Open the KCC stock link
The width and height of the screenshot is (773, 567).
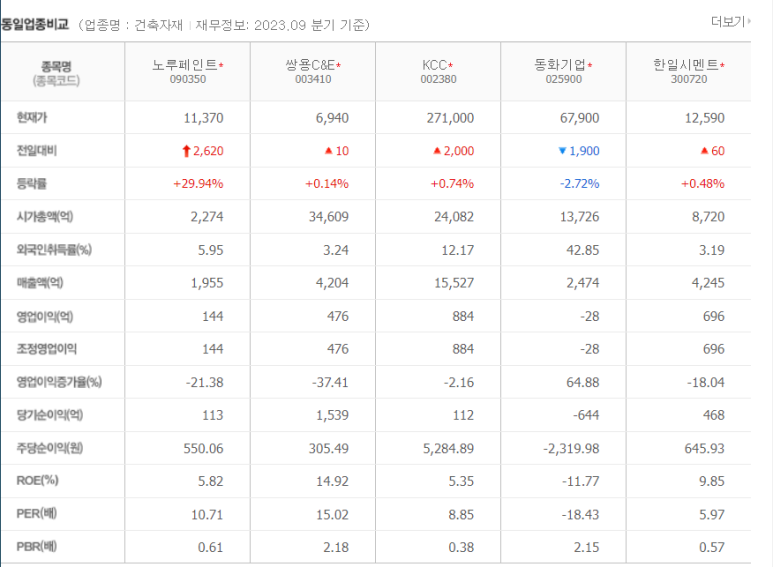tap(434, 65)
